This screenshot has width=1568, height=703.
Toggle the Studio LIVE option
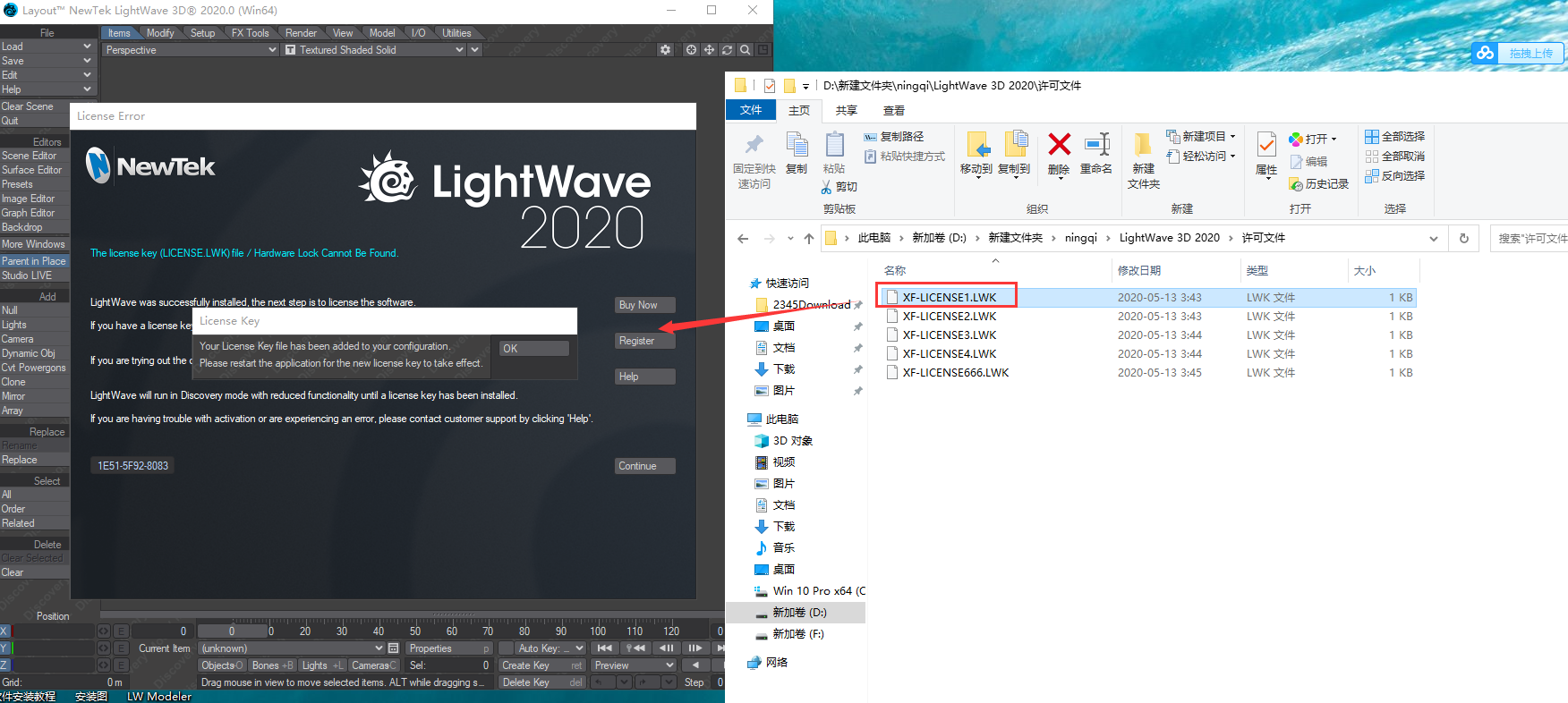[x=35, y=275]
